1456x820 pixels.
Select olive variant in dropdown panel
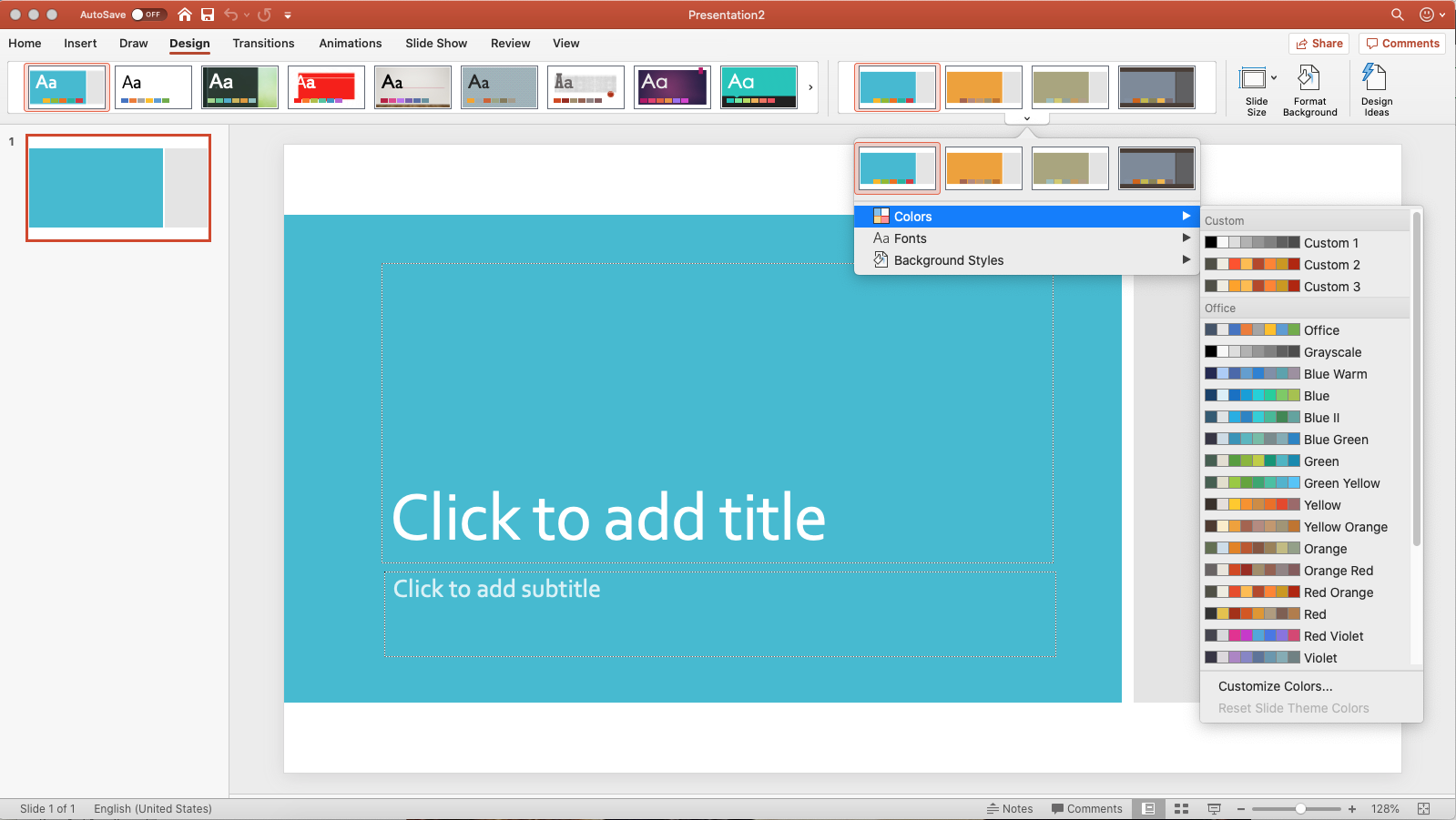coord(1070,168)
